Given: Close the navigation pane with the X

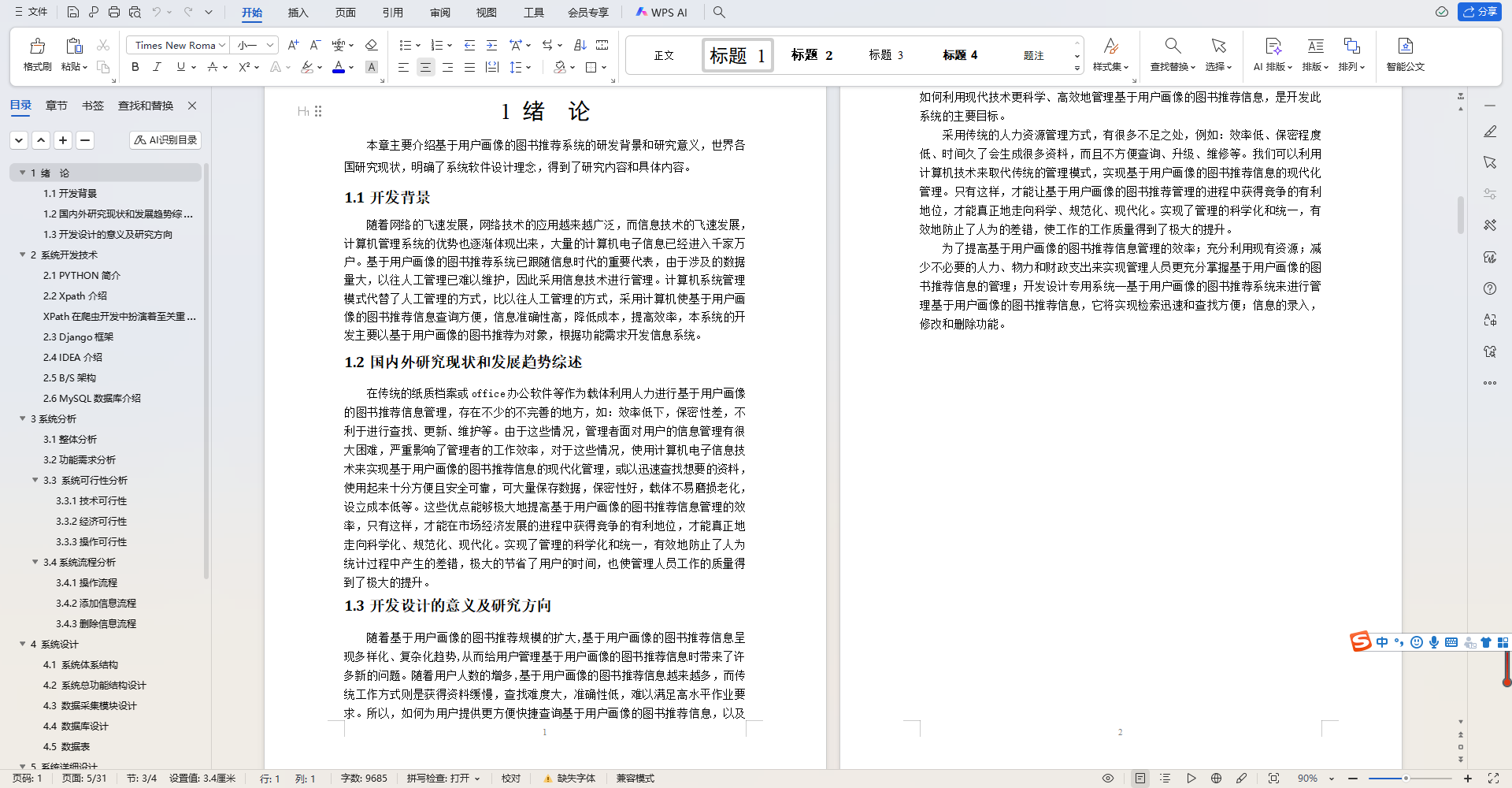Looking at the screenshot, I should click(x=191, y=105).
